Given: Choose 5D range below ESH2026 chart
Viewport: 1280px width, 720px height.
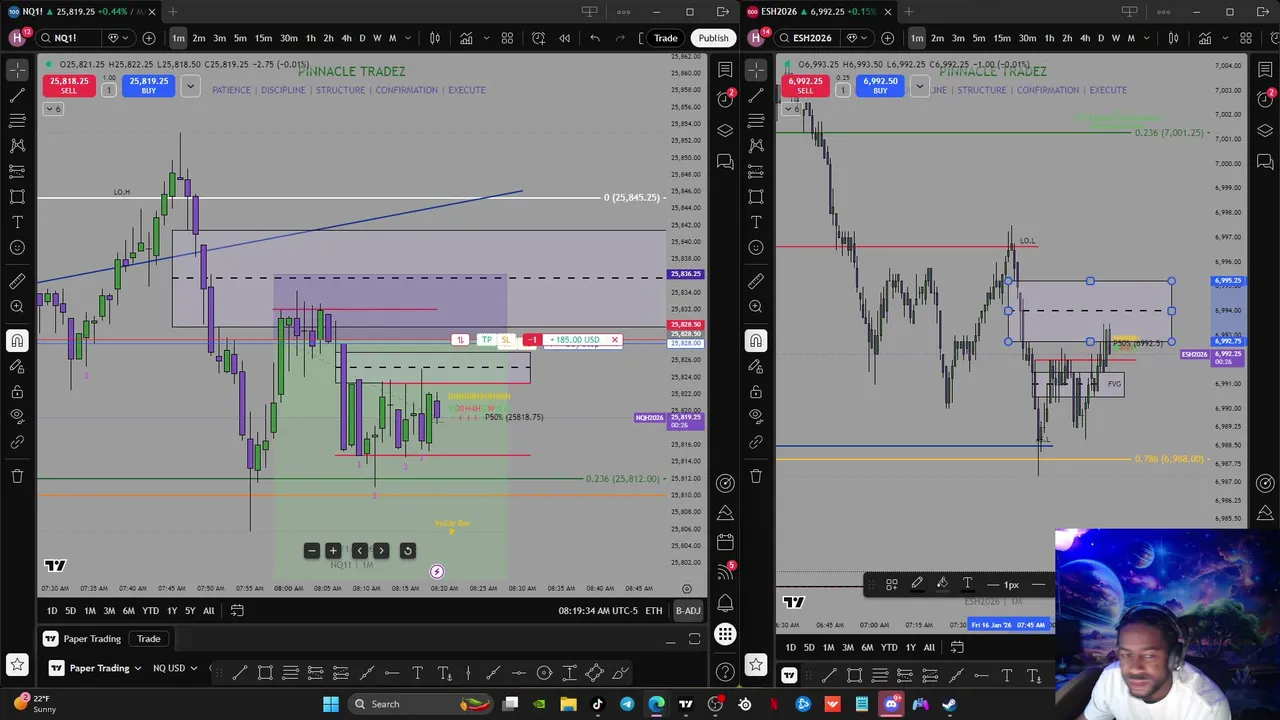Looking at the screenshot, I should pyautogui.click(x=809, y=648).
